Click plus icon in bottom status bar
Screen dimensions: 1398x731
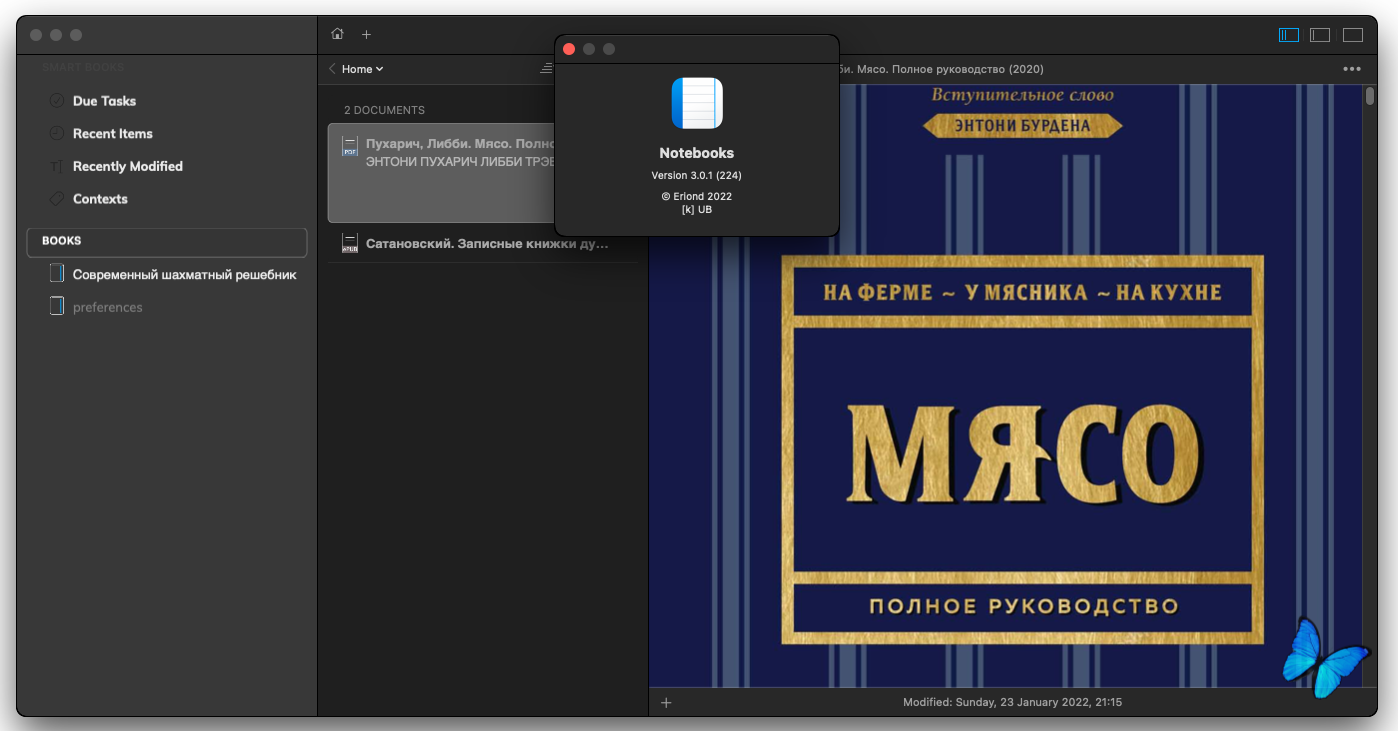666,702
